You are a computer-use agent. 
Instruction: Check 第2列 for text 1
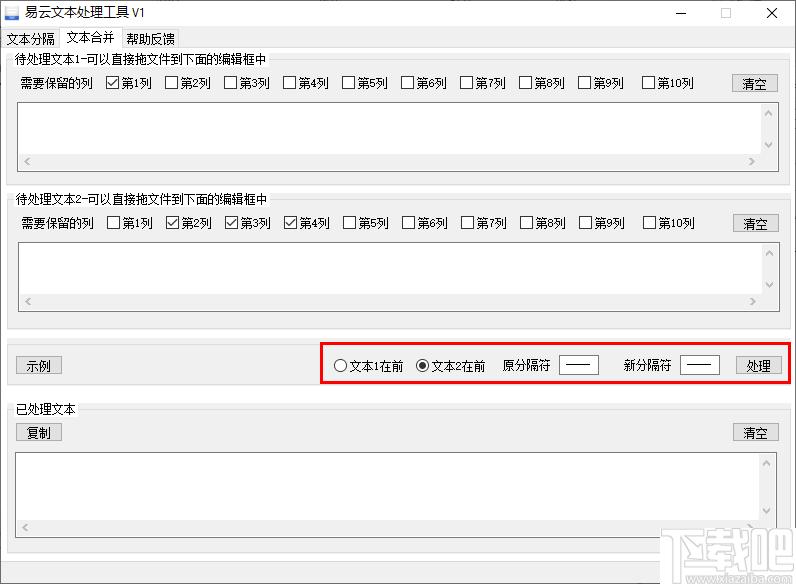coord(188,83)
